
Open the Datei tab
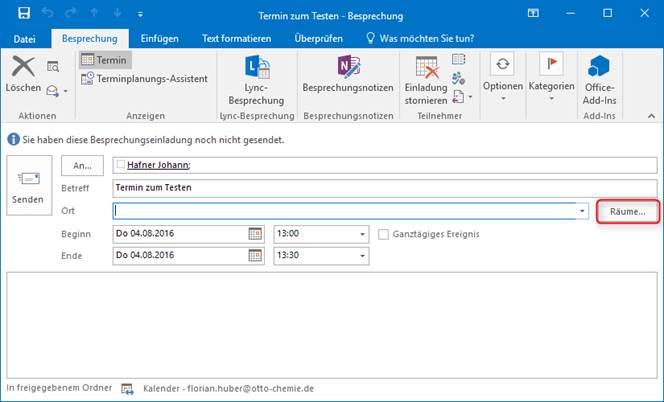coord(24,39)
